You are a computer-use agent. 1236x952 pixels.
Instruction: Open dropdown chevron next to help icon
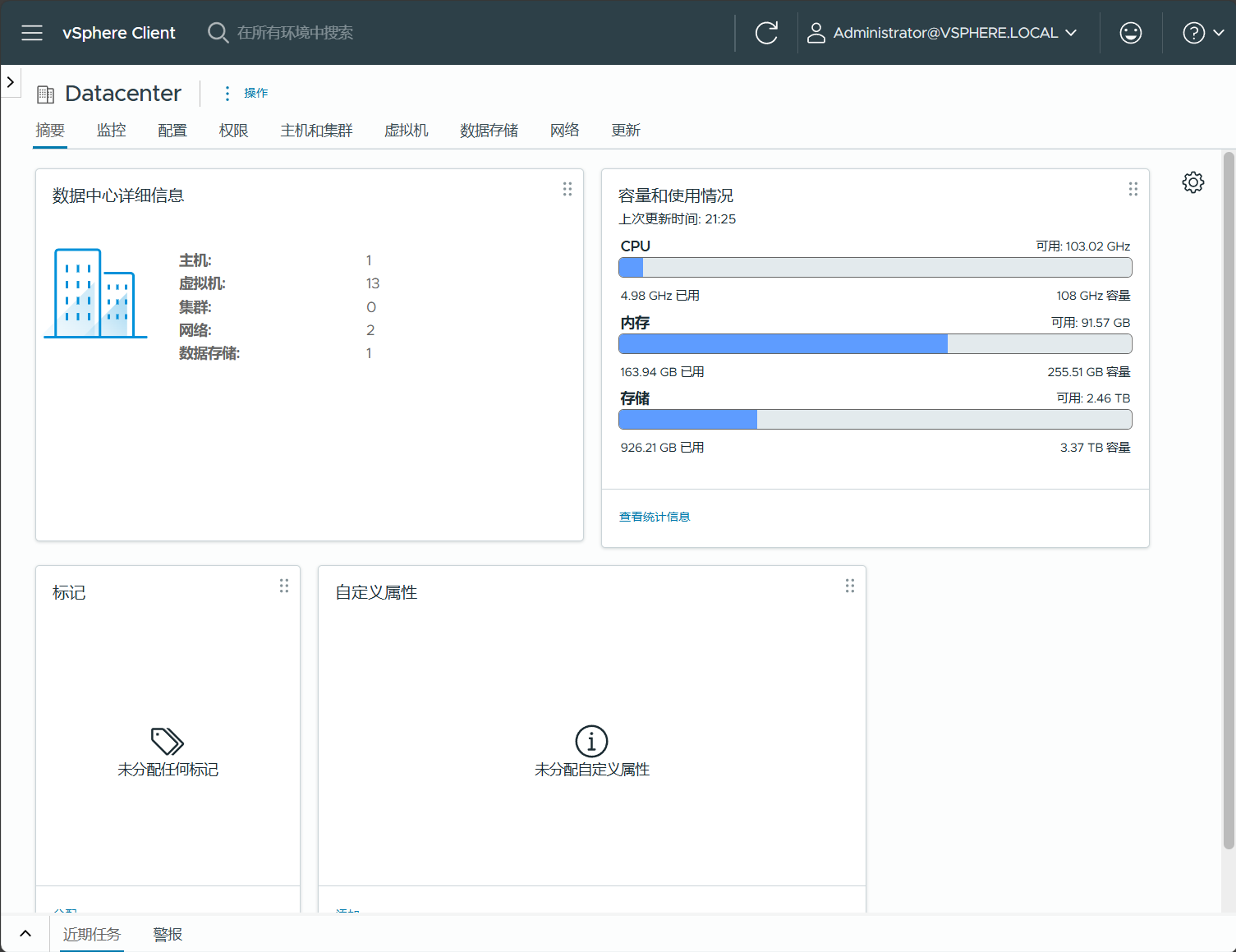click(1219, 33)
